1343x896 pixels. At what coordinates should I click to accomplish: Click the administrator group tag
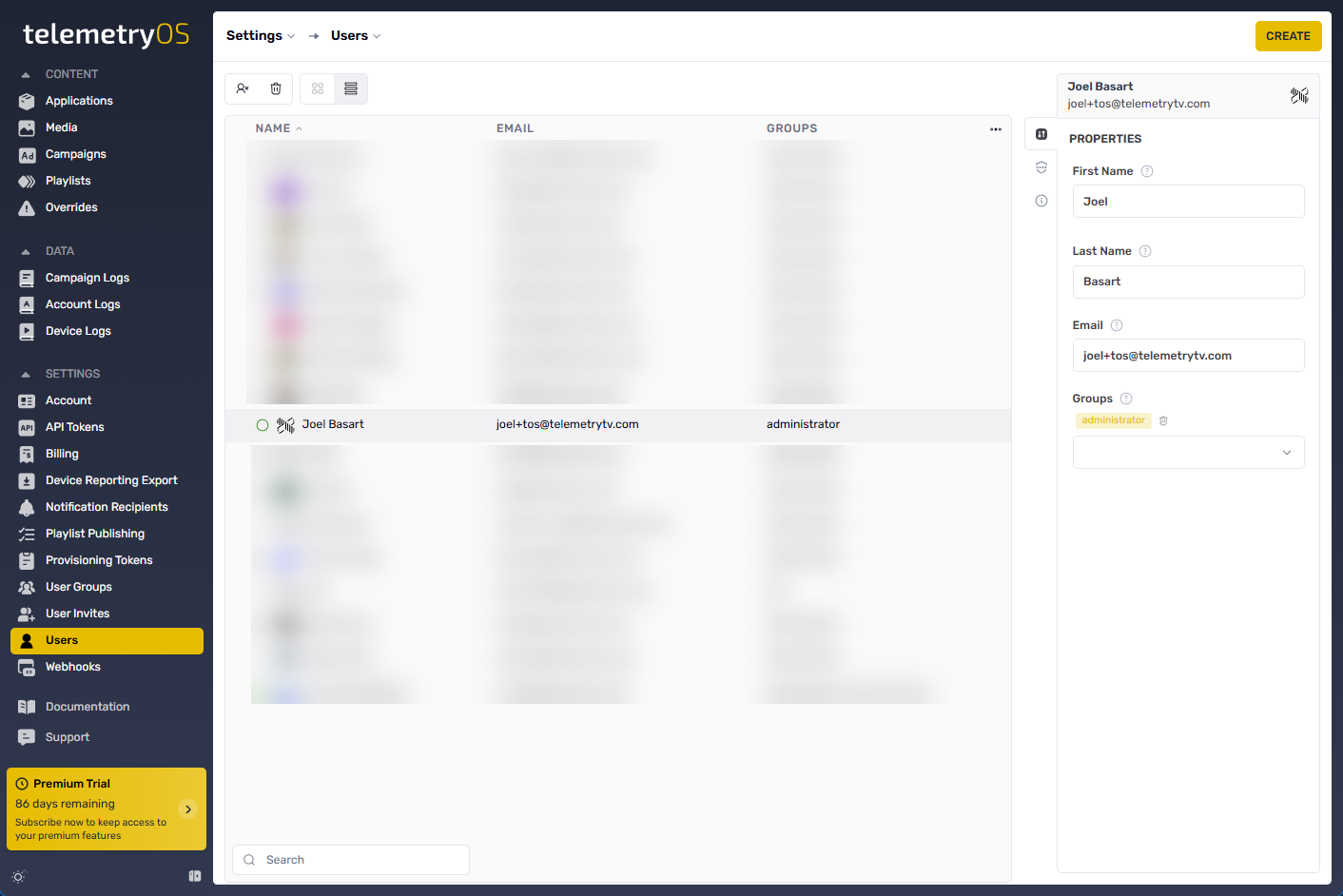click(1113, 420)
